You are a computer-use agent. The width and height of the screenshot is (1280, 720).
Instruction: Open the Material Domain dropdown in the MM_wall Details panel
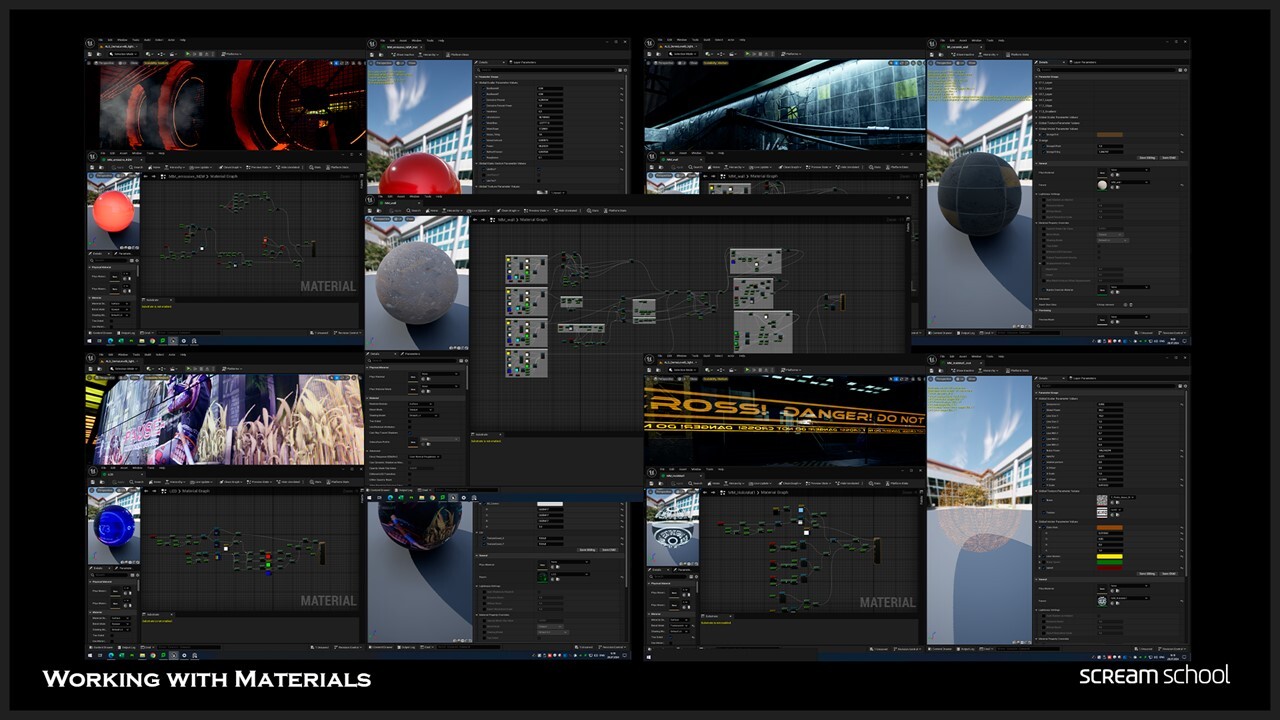point(420,404)
